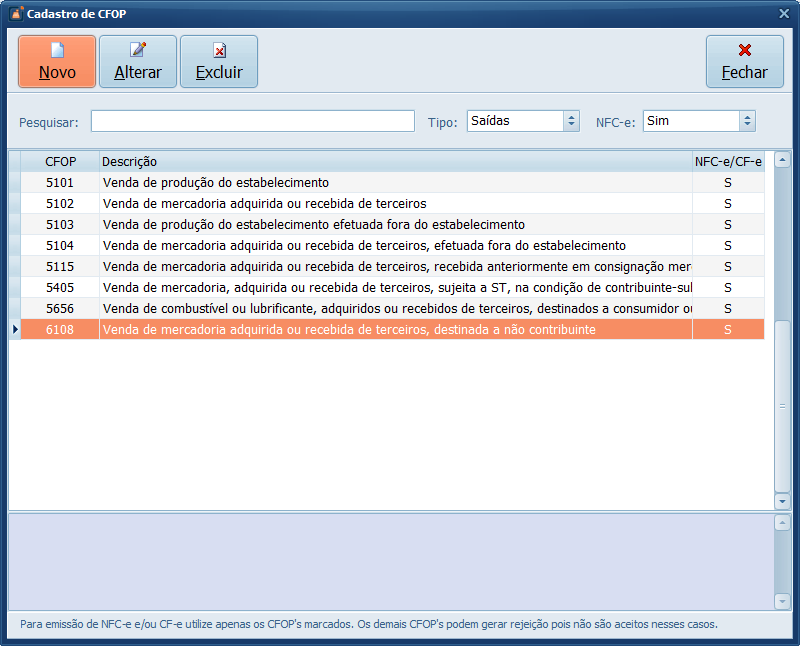Sort by the CFOP column header
Screen dimensions: 800x646
(x=61, y=161)
